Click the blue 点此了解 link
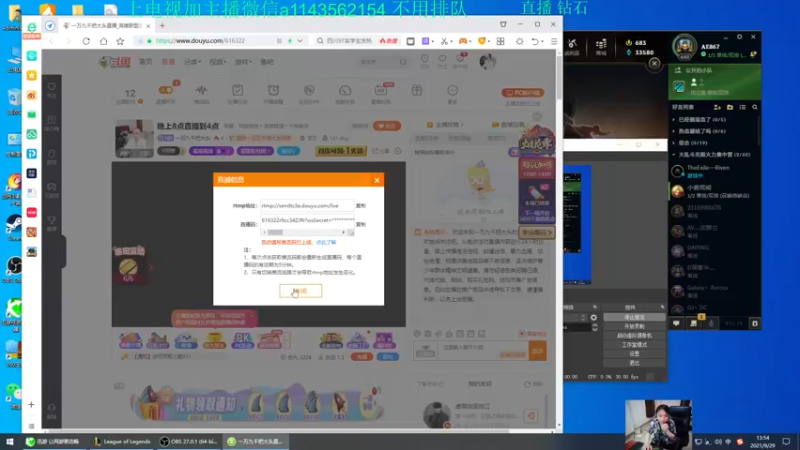800x450 pixels. [x=326, y=242]
